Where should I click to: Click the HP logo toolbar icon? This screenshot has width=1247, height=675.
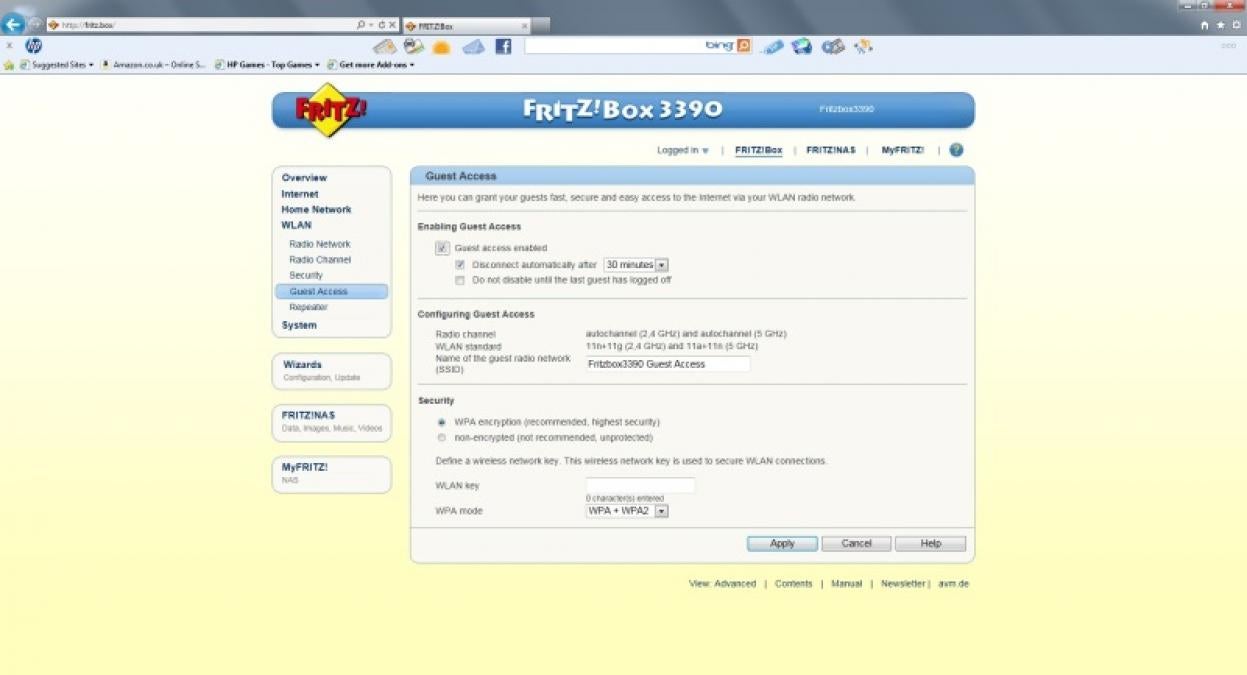point(34,46)
